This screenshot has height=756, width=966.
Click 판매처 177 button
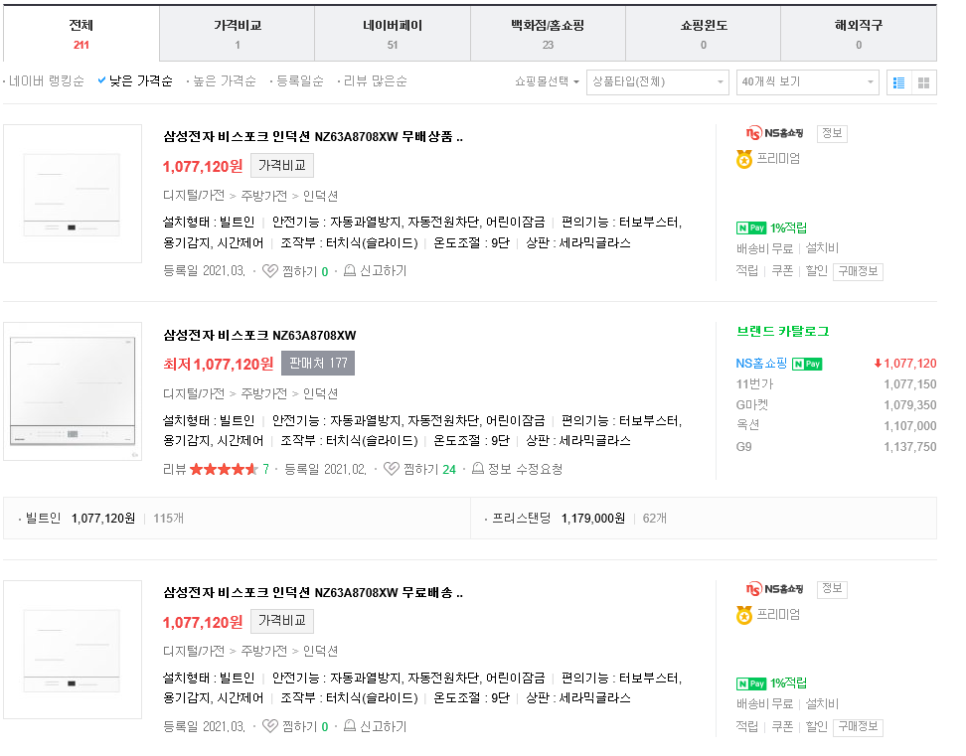[318, 364]
